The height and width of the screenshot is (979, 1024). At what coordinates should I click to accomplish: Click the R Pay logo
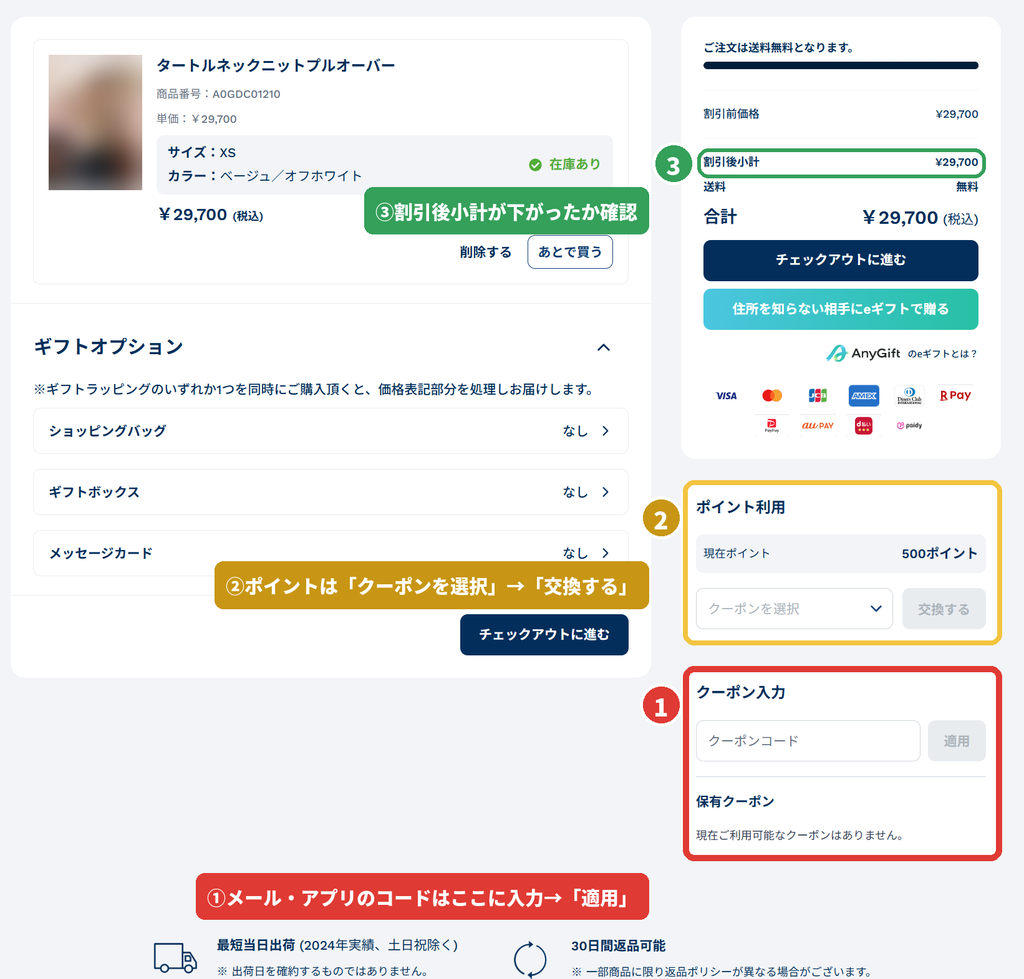click(955, 396)
